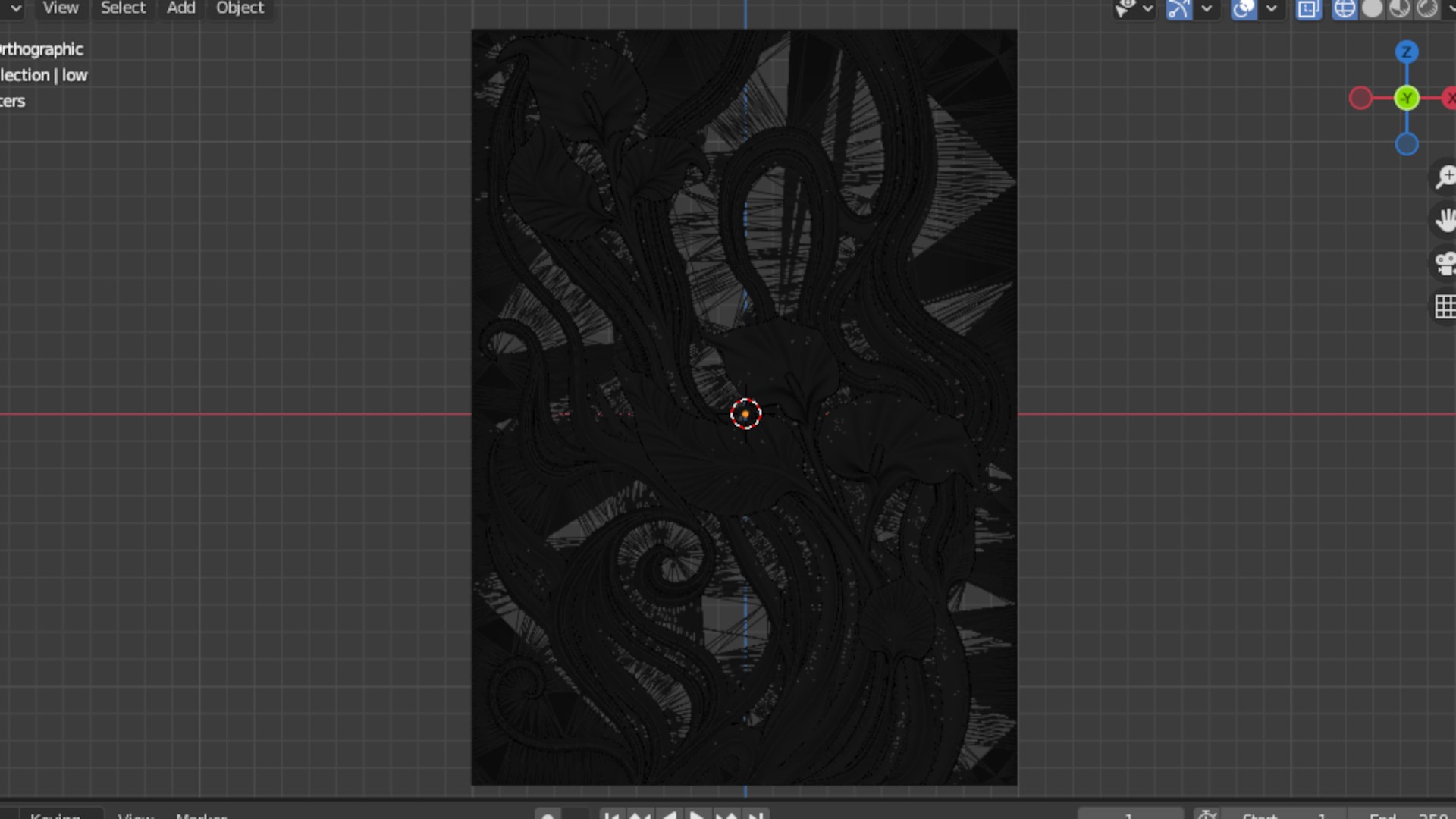Open the Select menu
The width and height of the screenshot is (1456, 819).
click(x=123, y=8)
